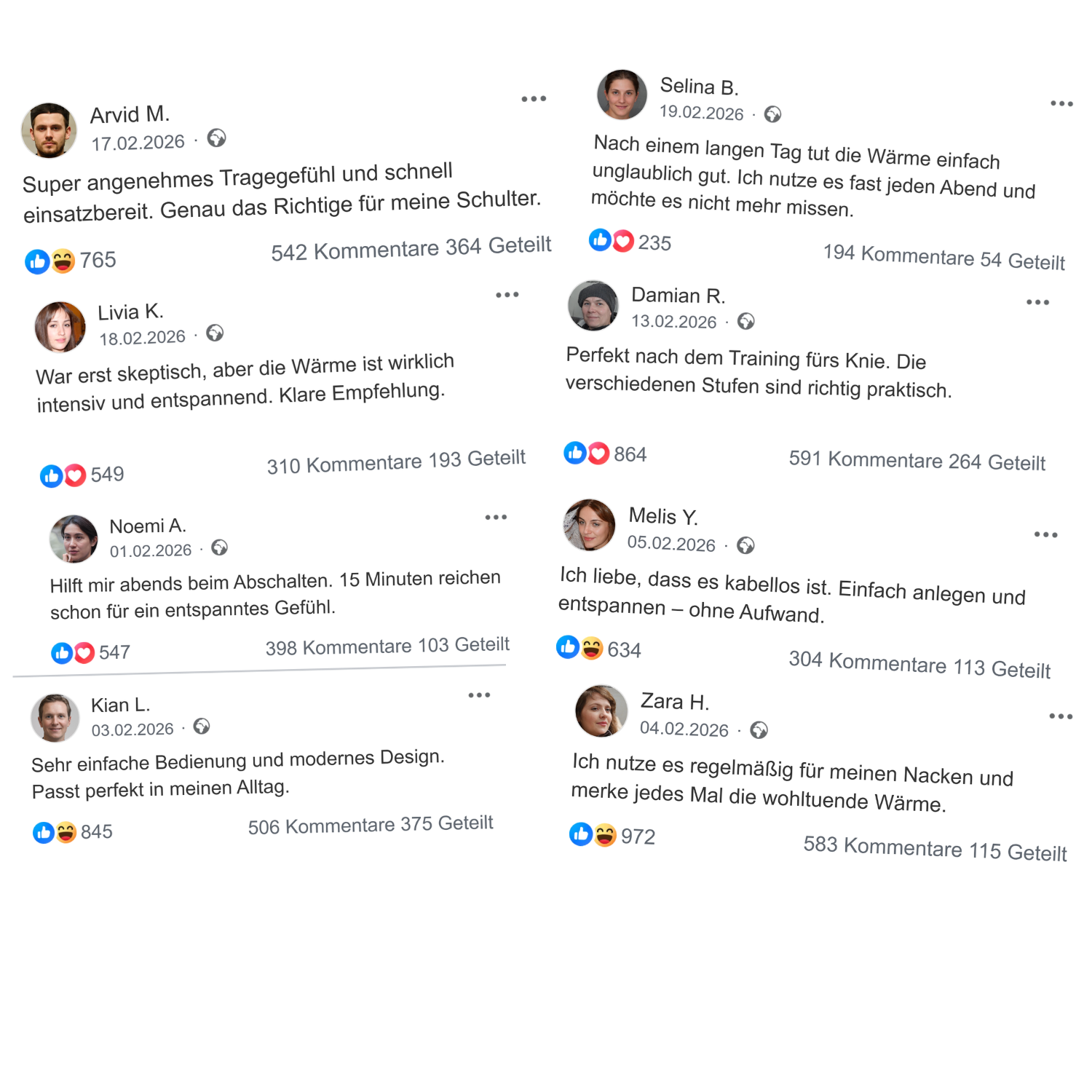
Task: Click the globe icon next to Zara H.'s date
Action: click(x=759, y=730)
